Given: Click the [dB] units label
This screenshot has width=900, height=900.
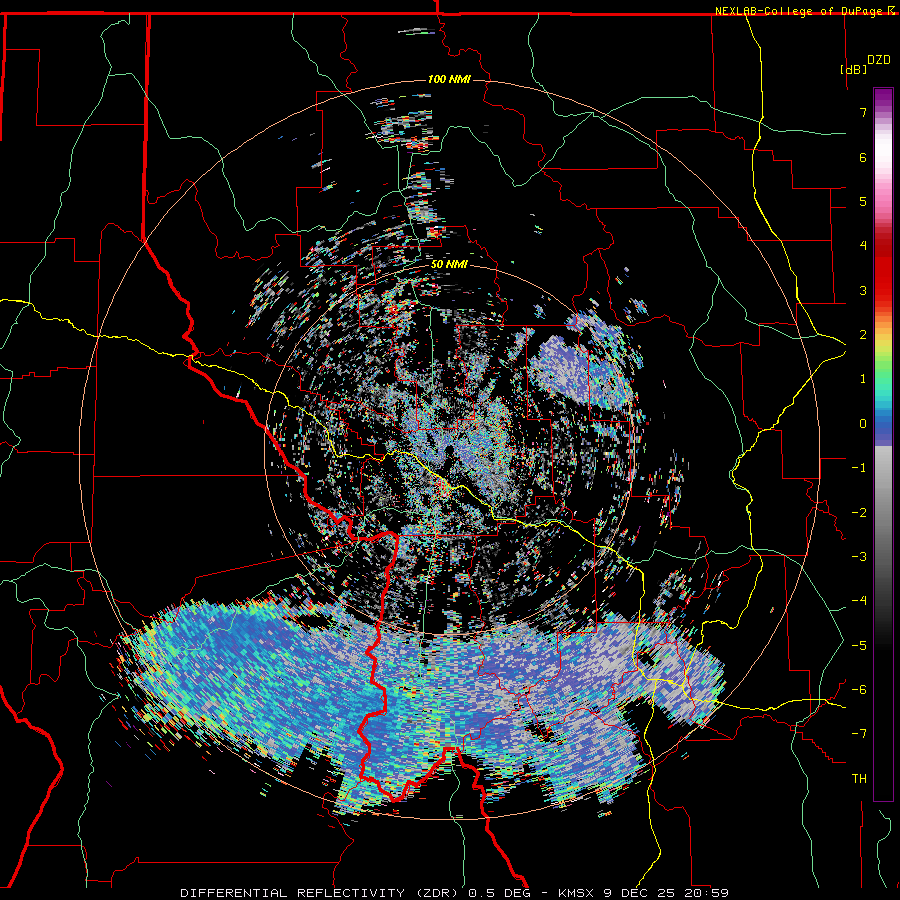Looking at the screenshot, I should pyautogui.click(x=854, y=69).
